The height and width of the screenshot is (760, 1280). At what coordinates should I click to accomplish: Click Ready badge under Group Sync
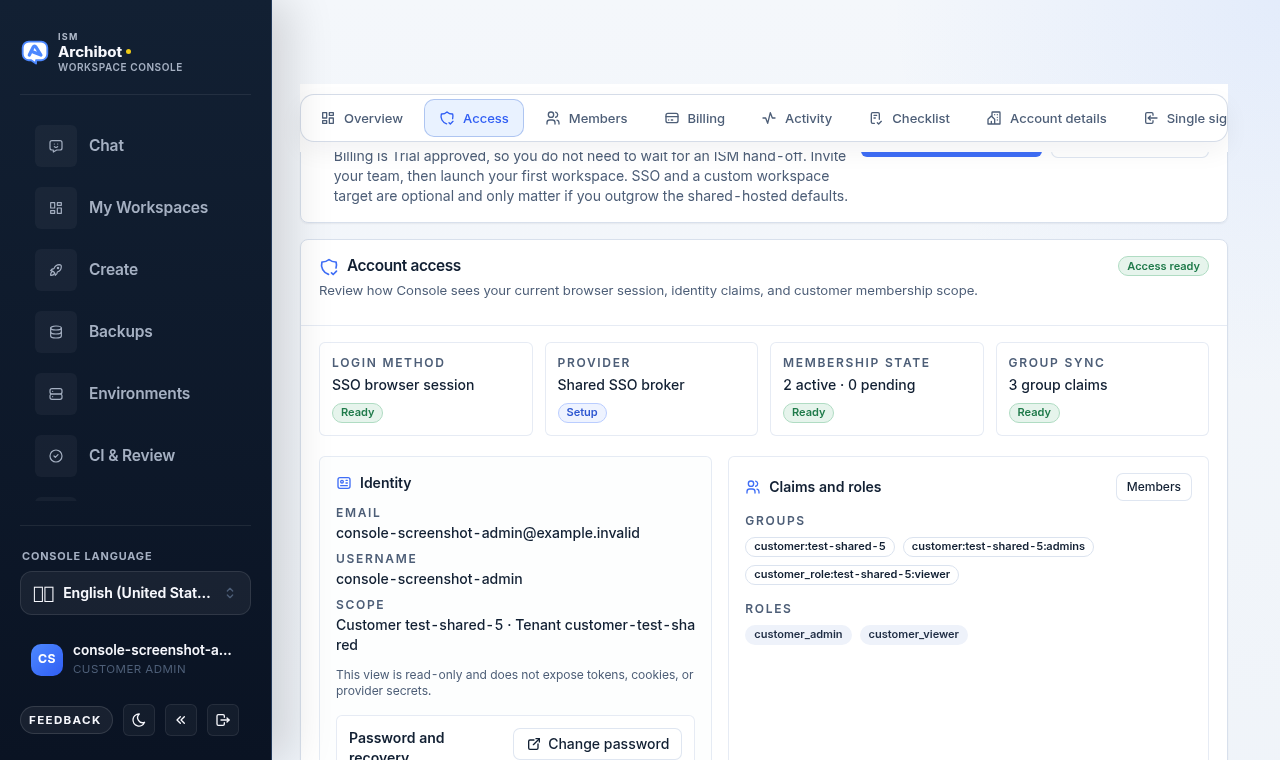click(x=1034, y=413)
